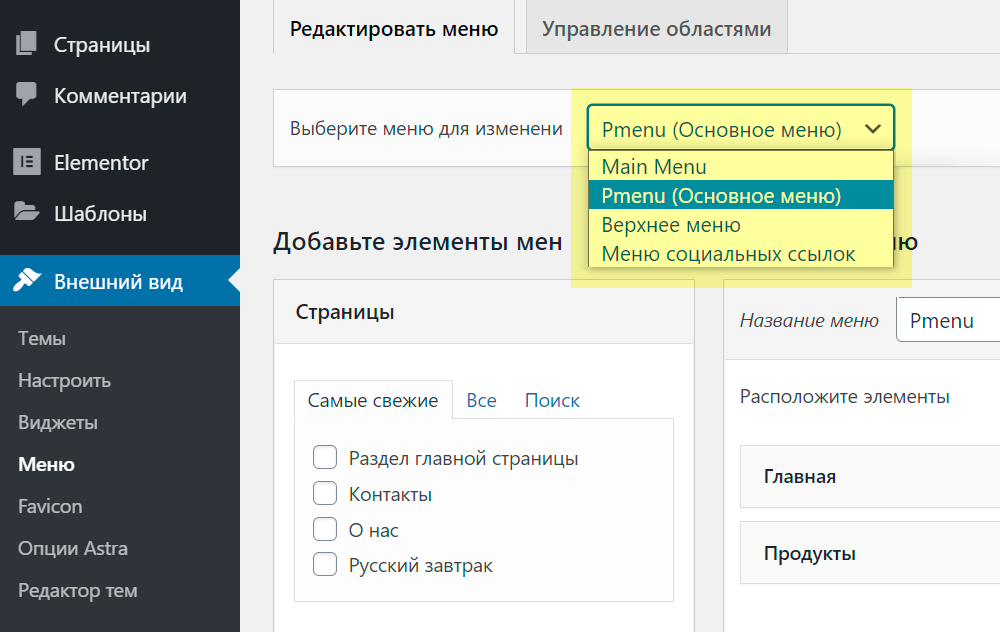Click the 'Название меню' text field

[x=950, y=321]
